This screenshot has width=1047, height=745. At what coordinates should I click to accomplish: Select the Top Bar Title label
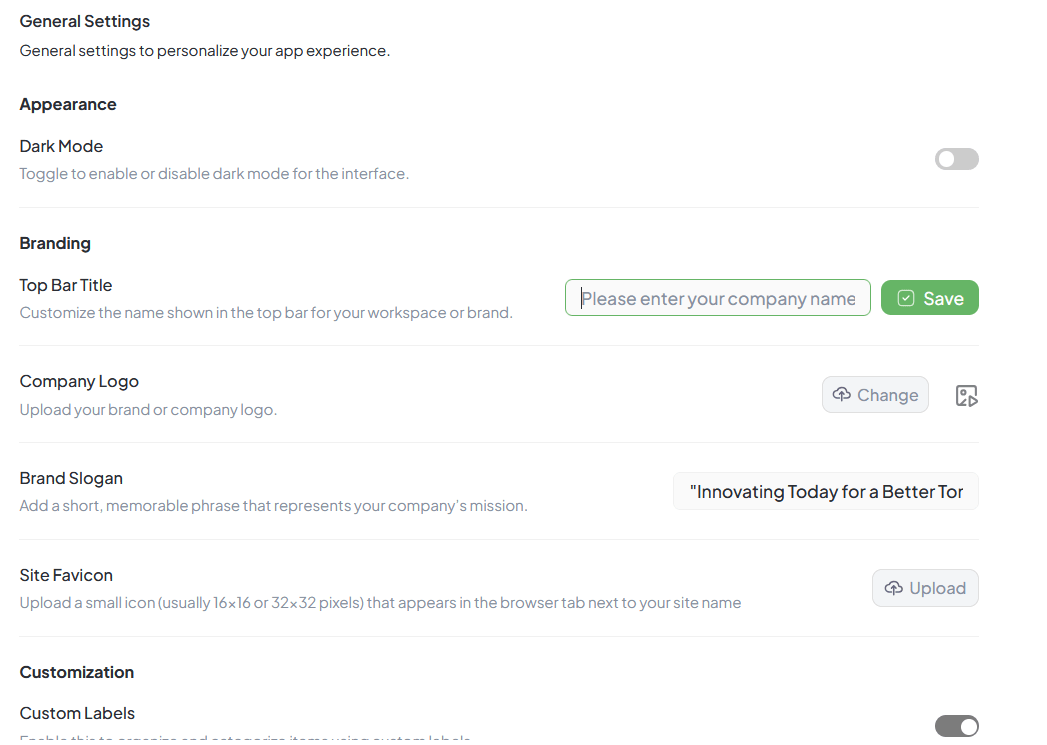click(66, 285)
